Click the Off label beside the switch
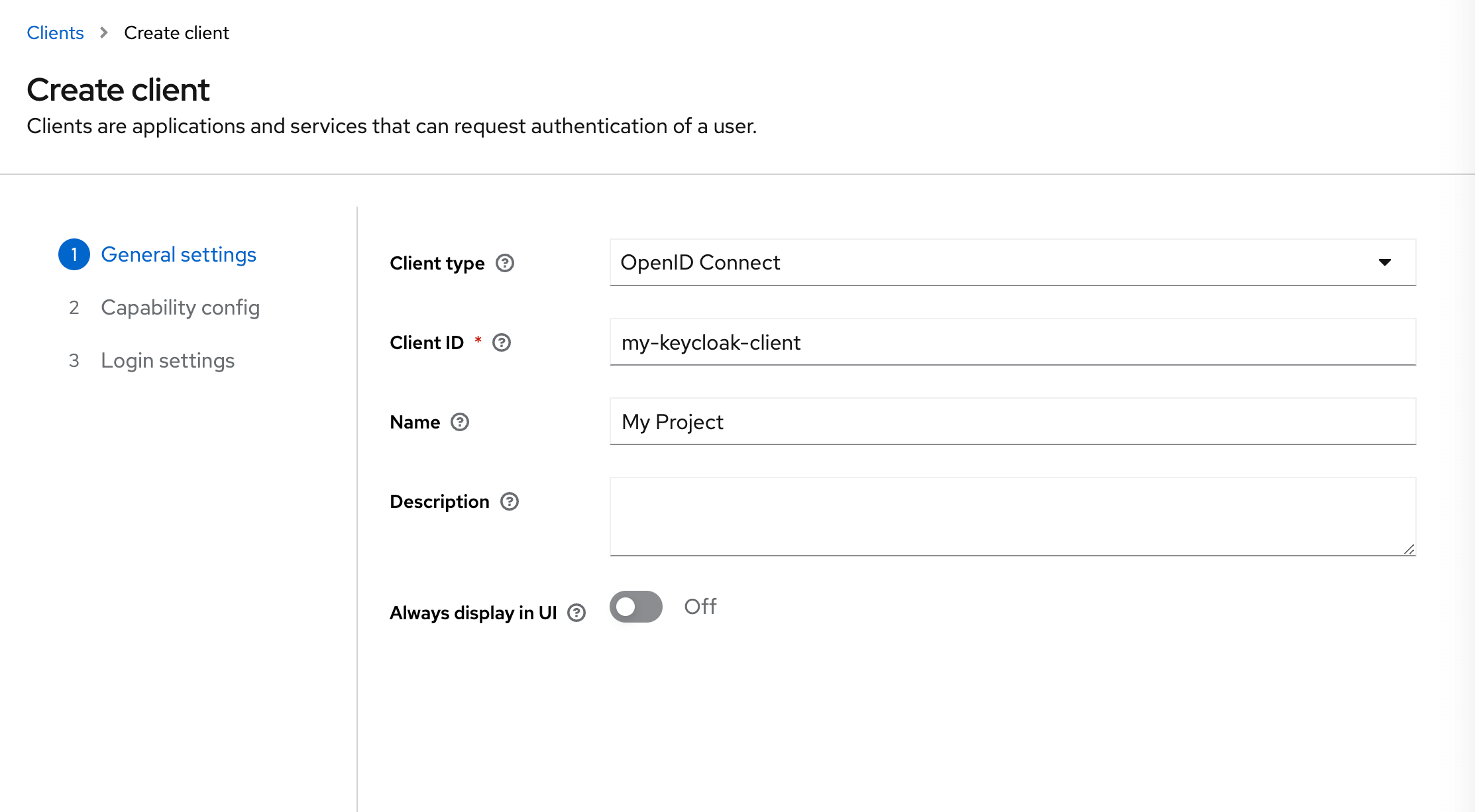 click(x=700, y=607)
